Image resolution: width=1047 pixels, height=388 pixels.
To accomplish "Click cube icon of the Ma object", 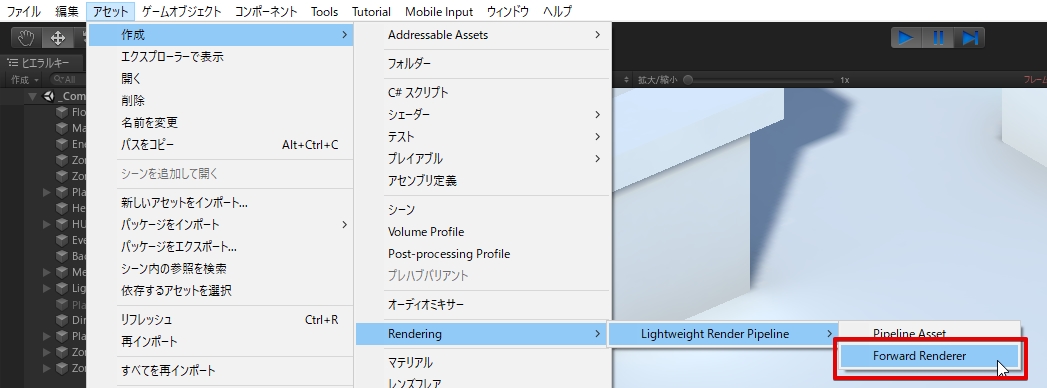I will coord(63,128).
